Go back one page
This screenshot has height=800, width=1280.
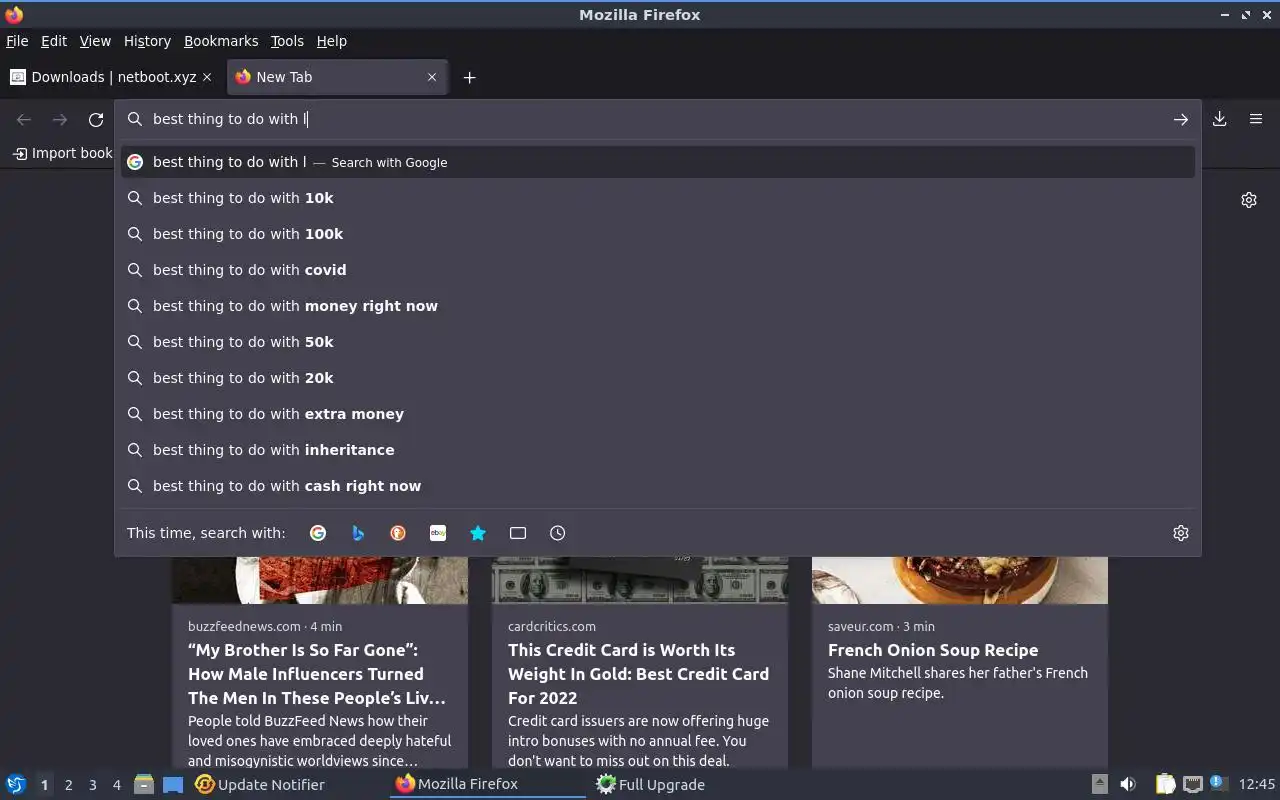click(24, 120)
